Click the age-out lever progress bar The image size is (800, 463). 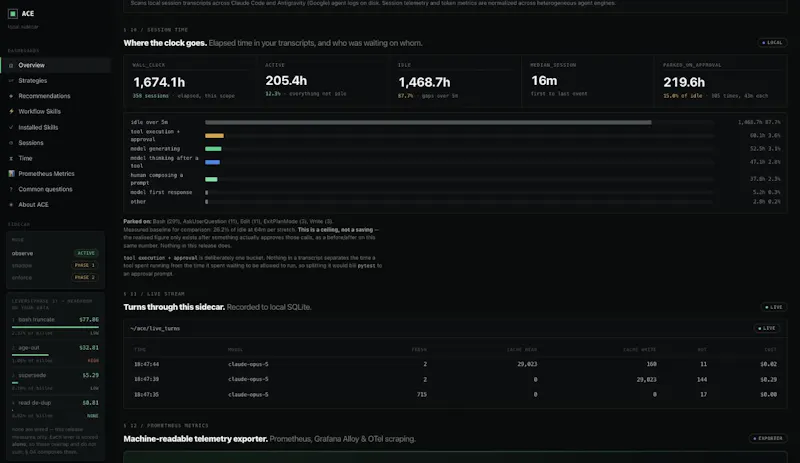(30, 355)
